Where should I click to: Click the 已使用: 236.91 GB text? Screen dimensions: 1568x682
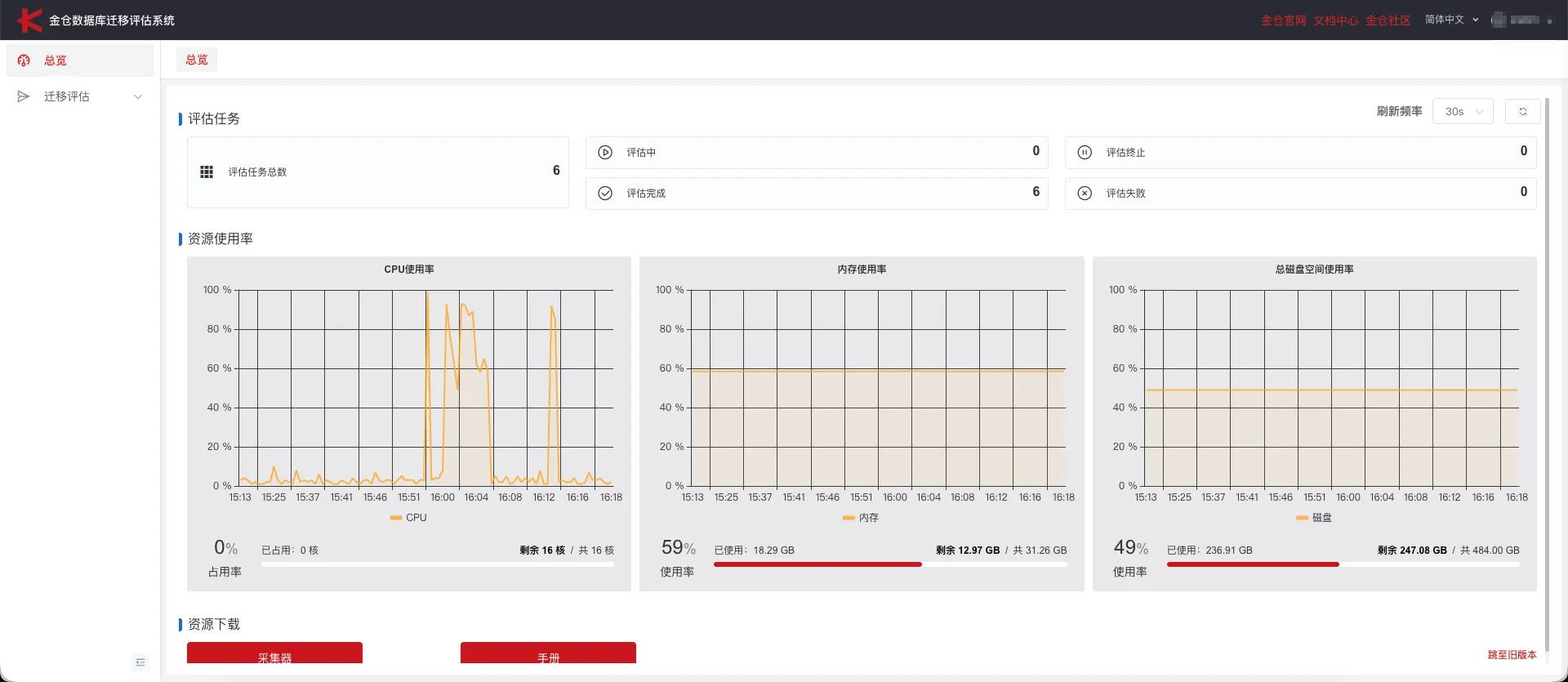pos(1209,551)
